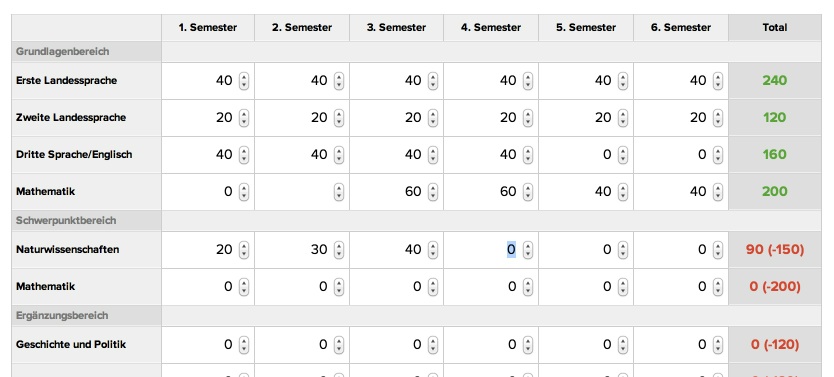
Task: Click the red Naturwissenschaften total 90 (-150)
Action: click(774, 249)
